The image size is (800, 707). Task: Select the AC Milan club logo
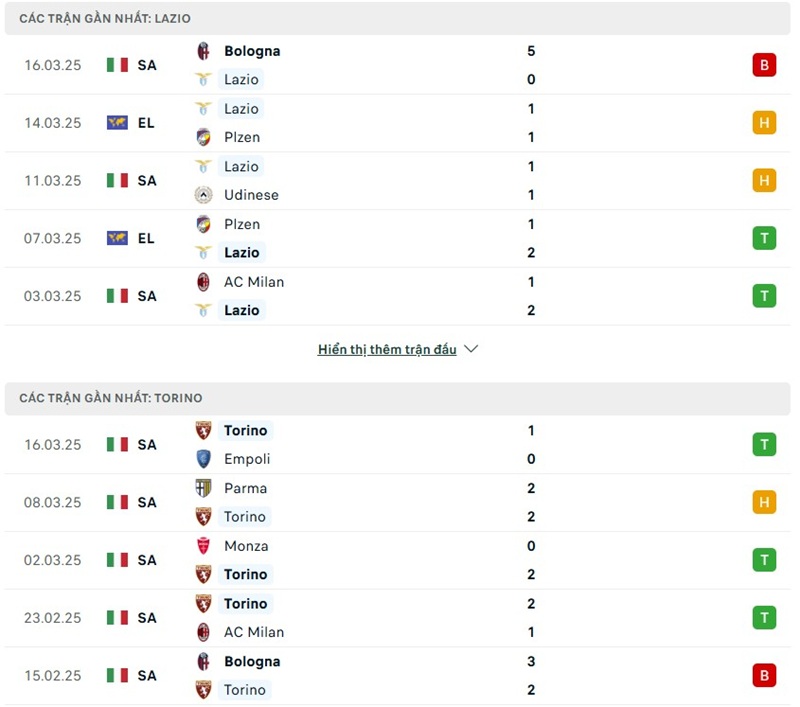pos(205,282)
